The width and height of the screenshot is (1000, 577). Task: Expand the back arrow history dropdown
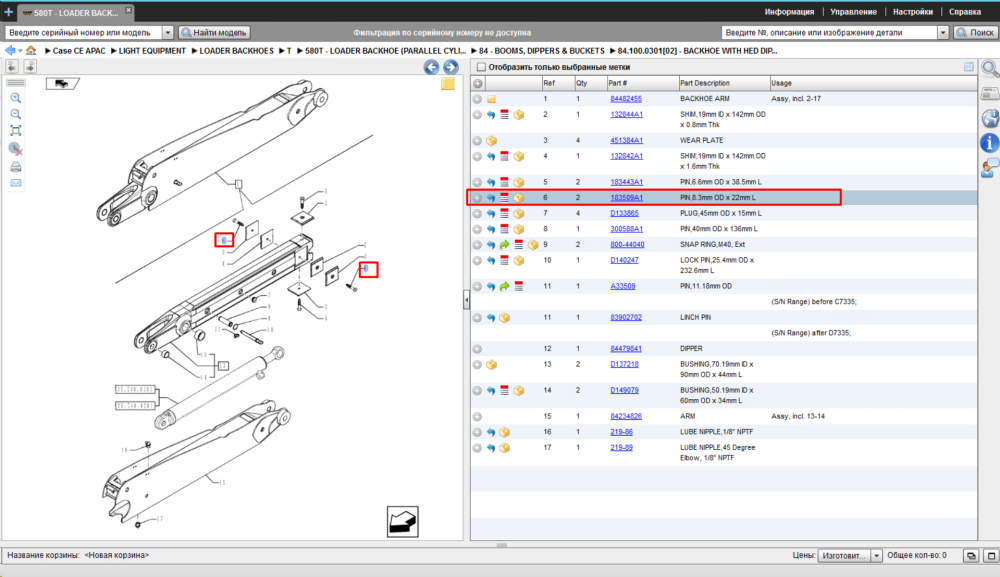pos(20,51)
